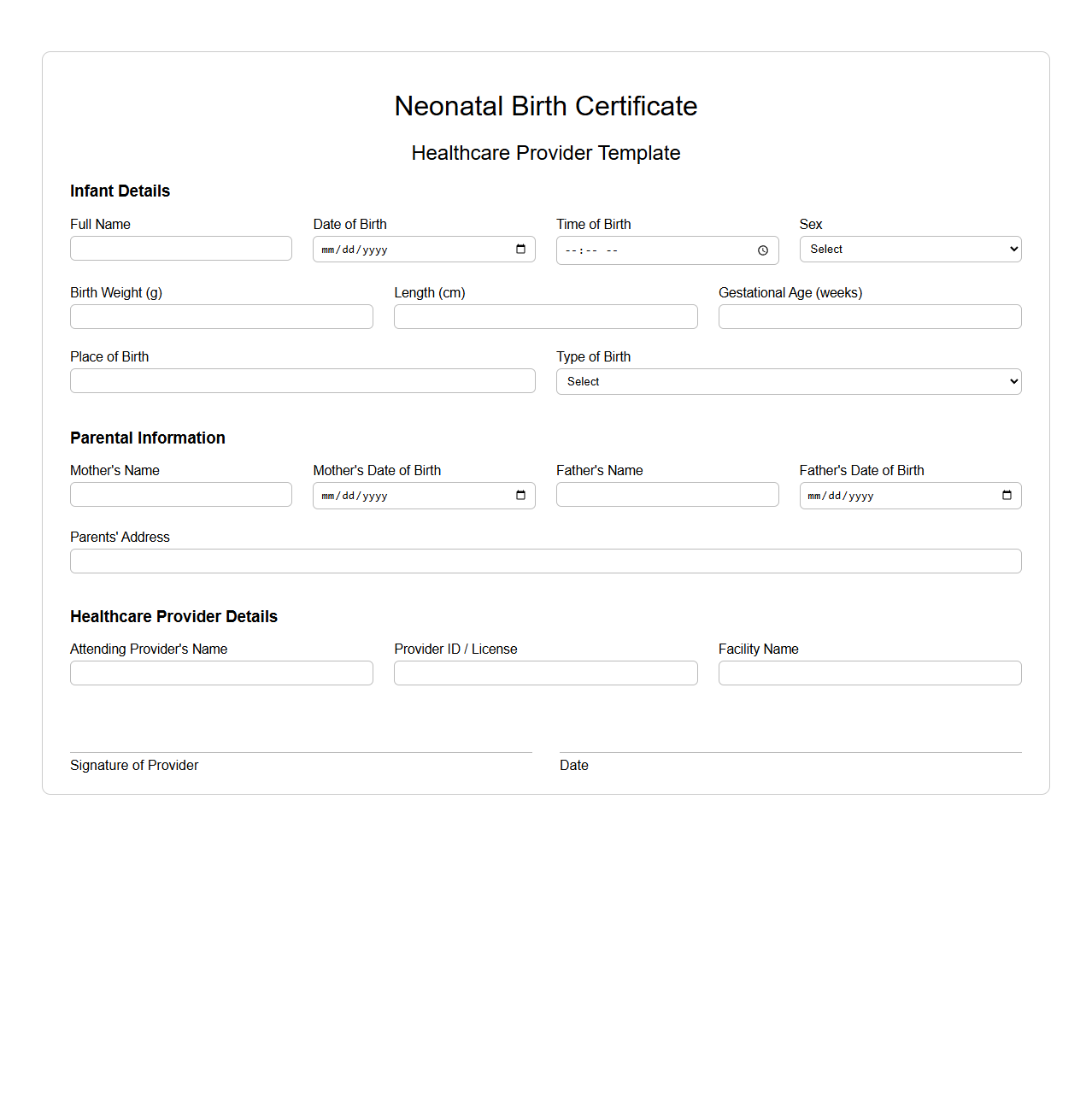Select the Gestational Age field
1092x1111 pixels.
point(869,316)
